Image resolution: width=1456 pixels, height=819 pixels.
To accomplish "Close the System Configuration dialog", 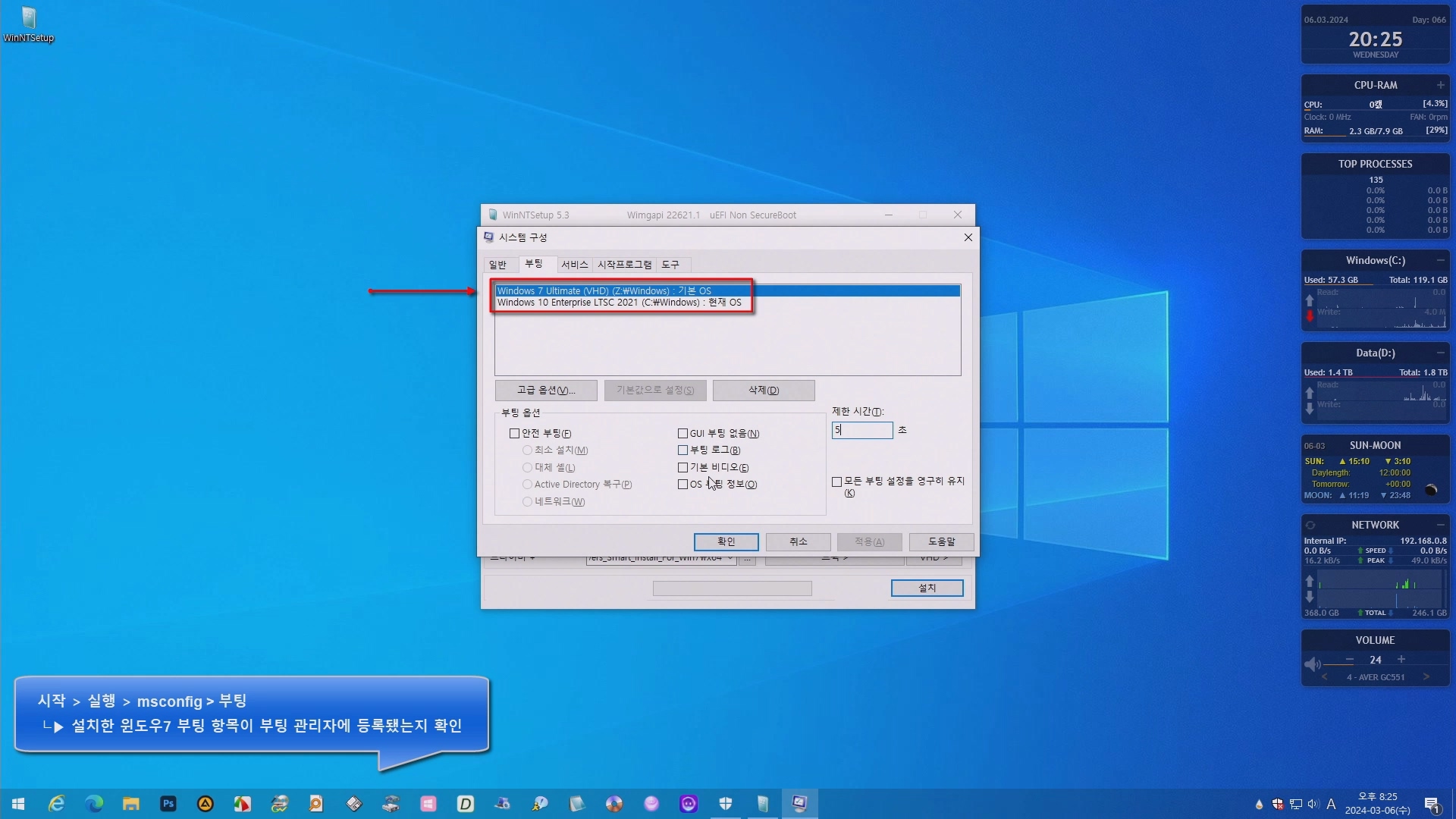I will [x=968, y=237].
